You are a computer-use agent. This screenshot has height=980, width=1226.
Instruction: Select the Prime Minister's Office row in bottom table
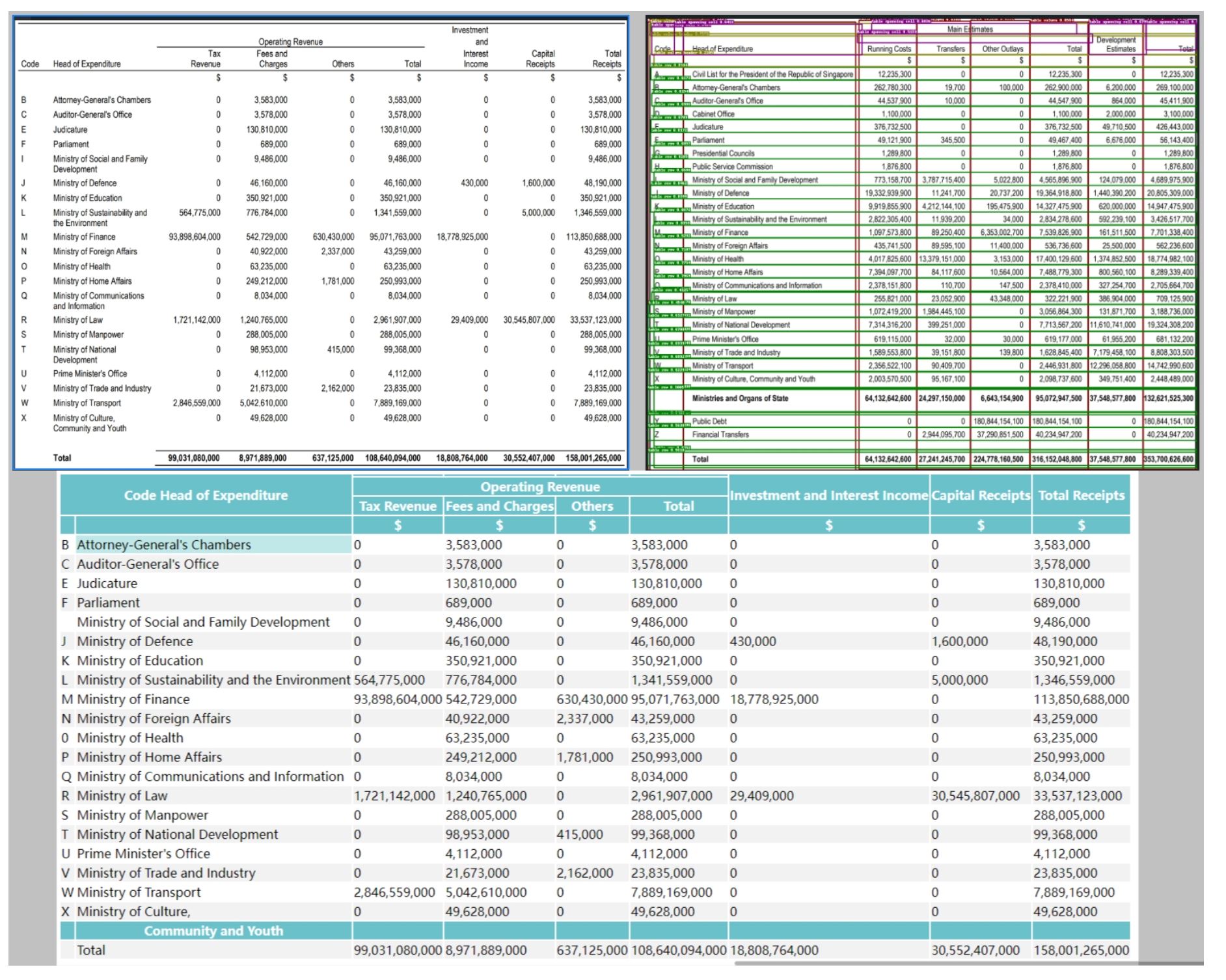point(143,853)
